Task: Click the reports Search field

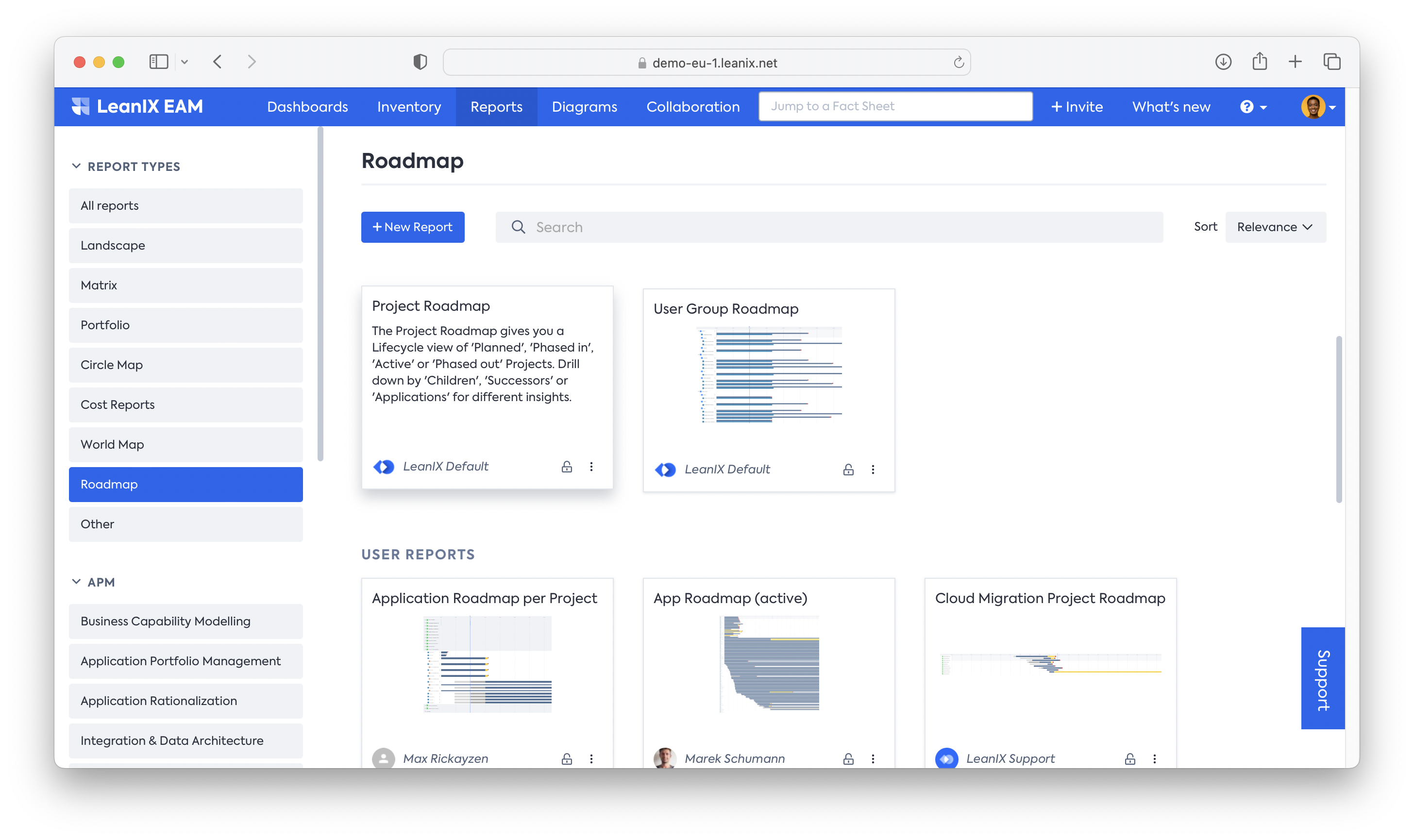Action: click(829, 227)
